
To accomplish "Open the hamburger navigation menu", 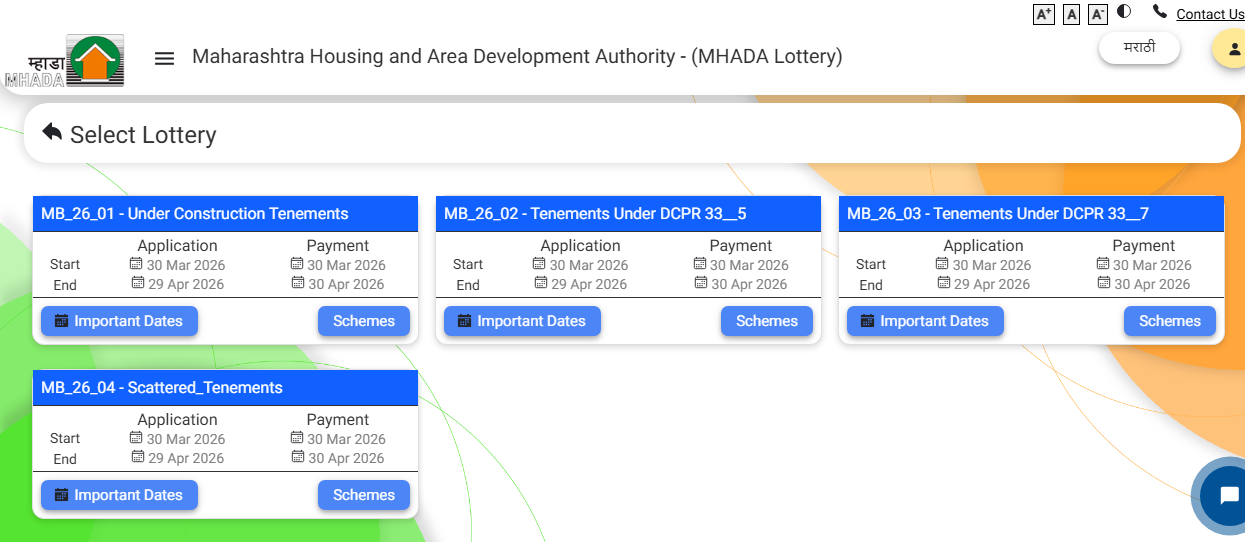I will coord(164,58).
